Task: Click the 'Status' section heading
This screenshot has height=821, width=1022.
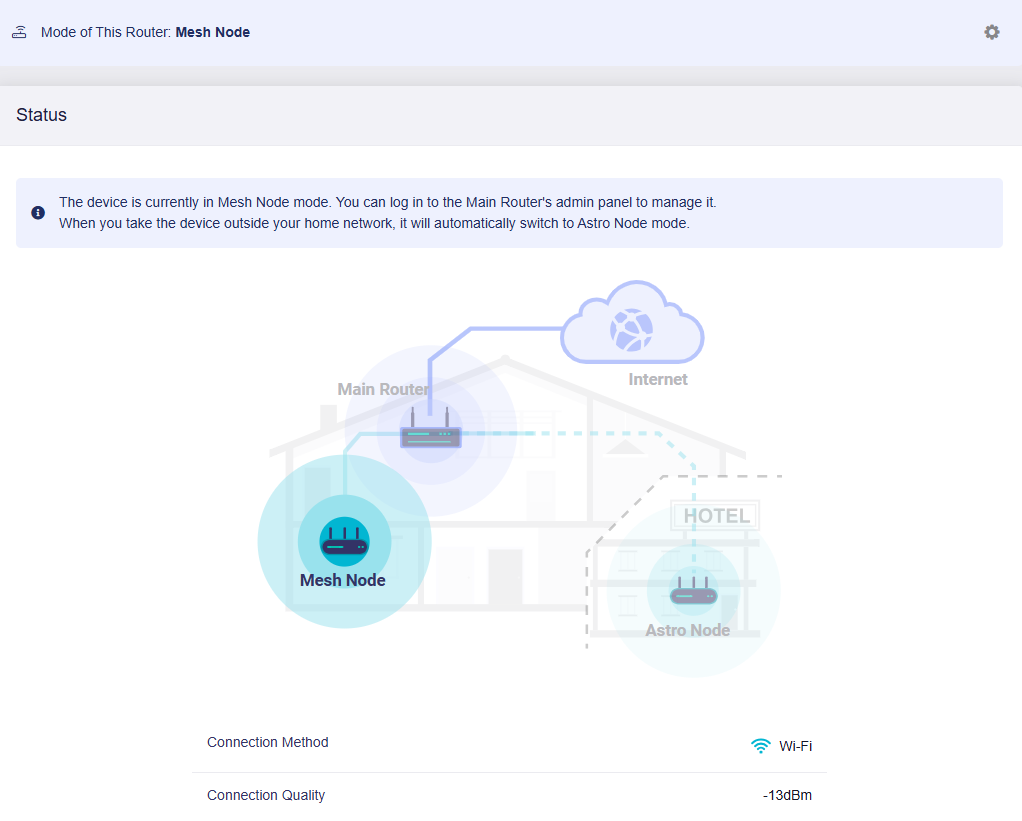Action: [x=42, y=115]
